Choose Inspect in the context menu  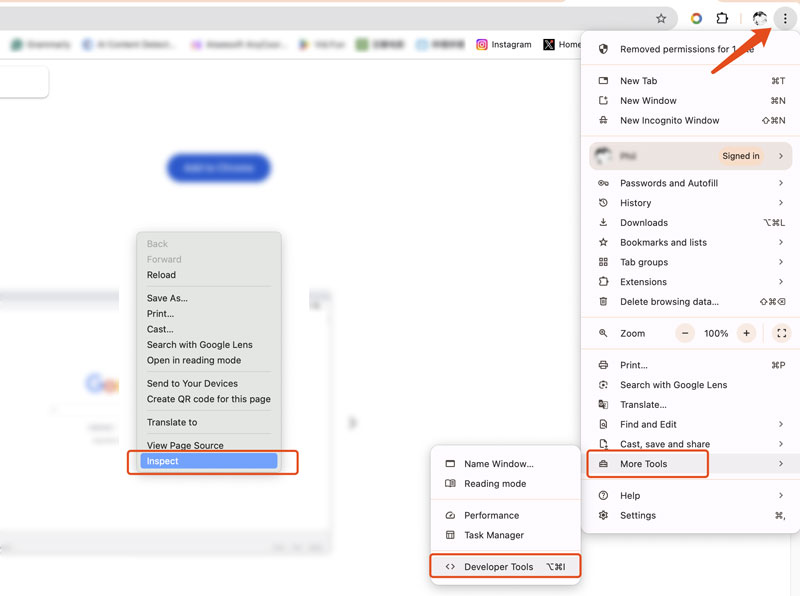(x=209, y=461)
